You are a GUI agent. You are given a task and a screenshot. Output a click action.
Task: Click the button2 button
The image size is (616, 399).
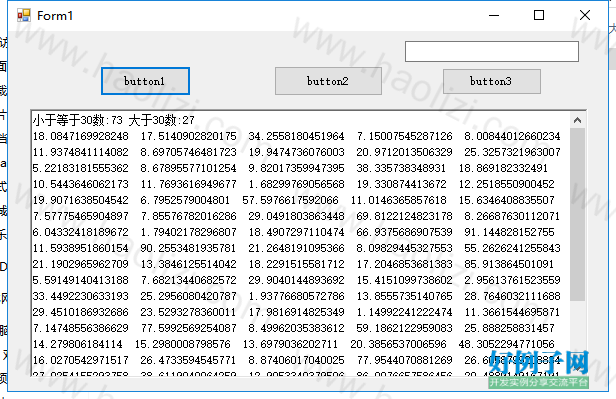(328, 81)
